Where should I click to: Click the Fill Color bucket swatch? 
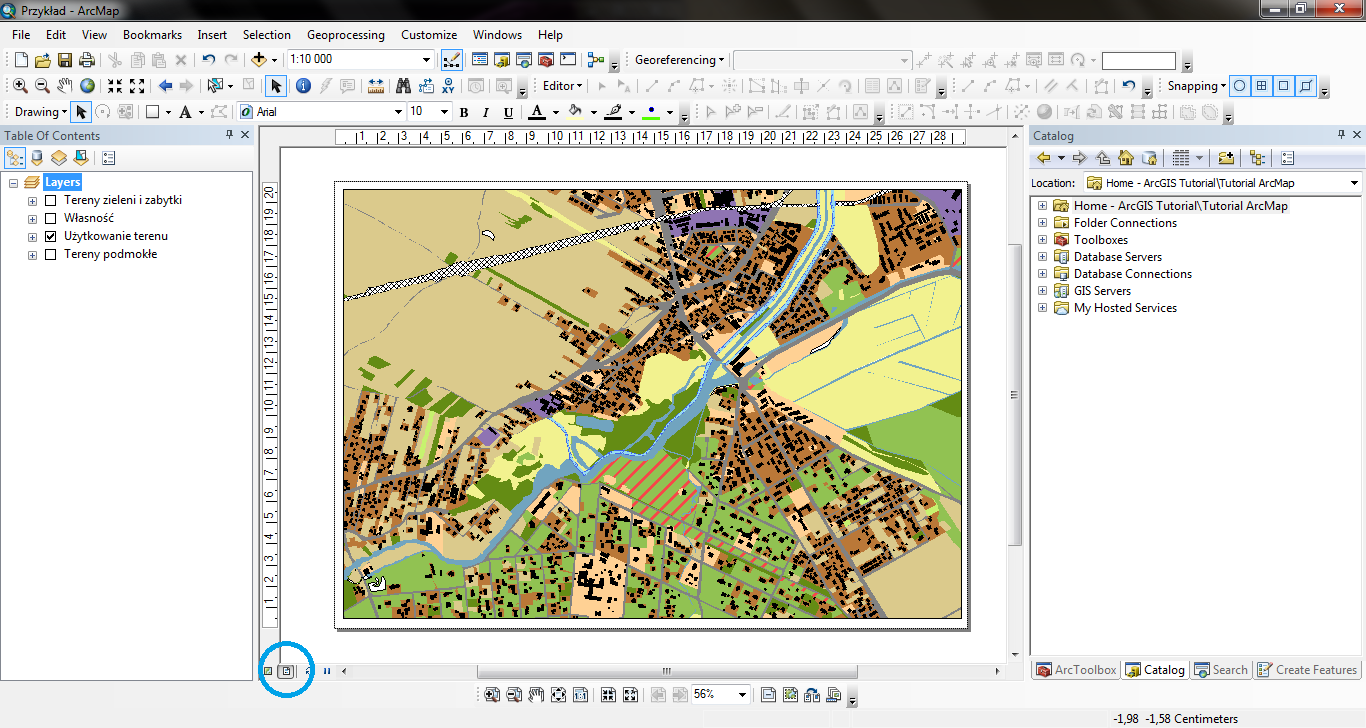point(575,112)
